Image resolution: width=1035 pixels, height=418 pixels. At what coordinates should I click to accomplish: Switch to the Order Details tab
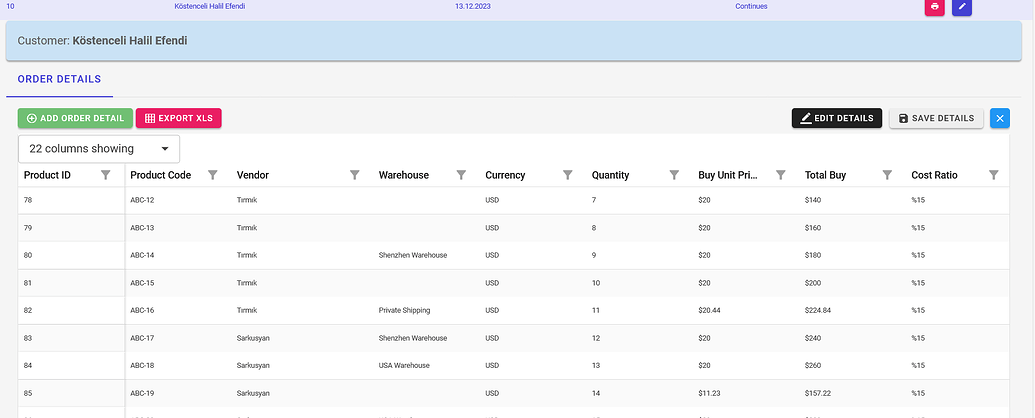[59, 79]
